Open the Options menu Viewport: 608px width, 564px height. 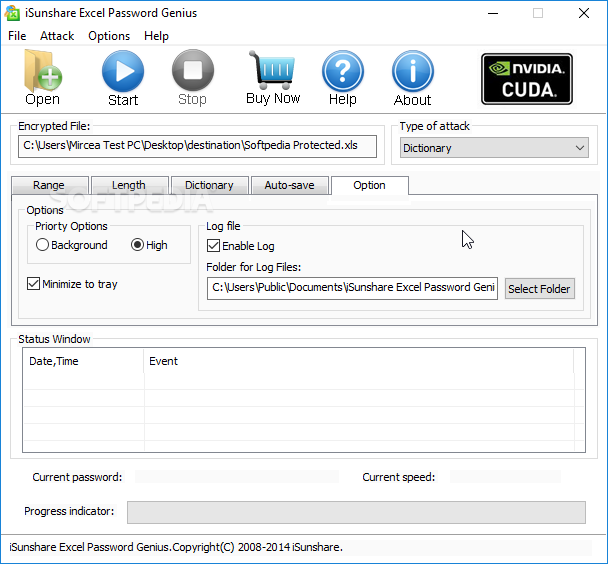click(109, 36)
